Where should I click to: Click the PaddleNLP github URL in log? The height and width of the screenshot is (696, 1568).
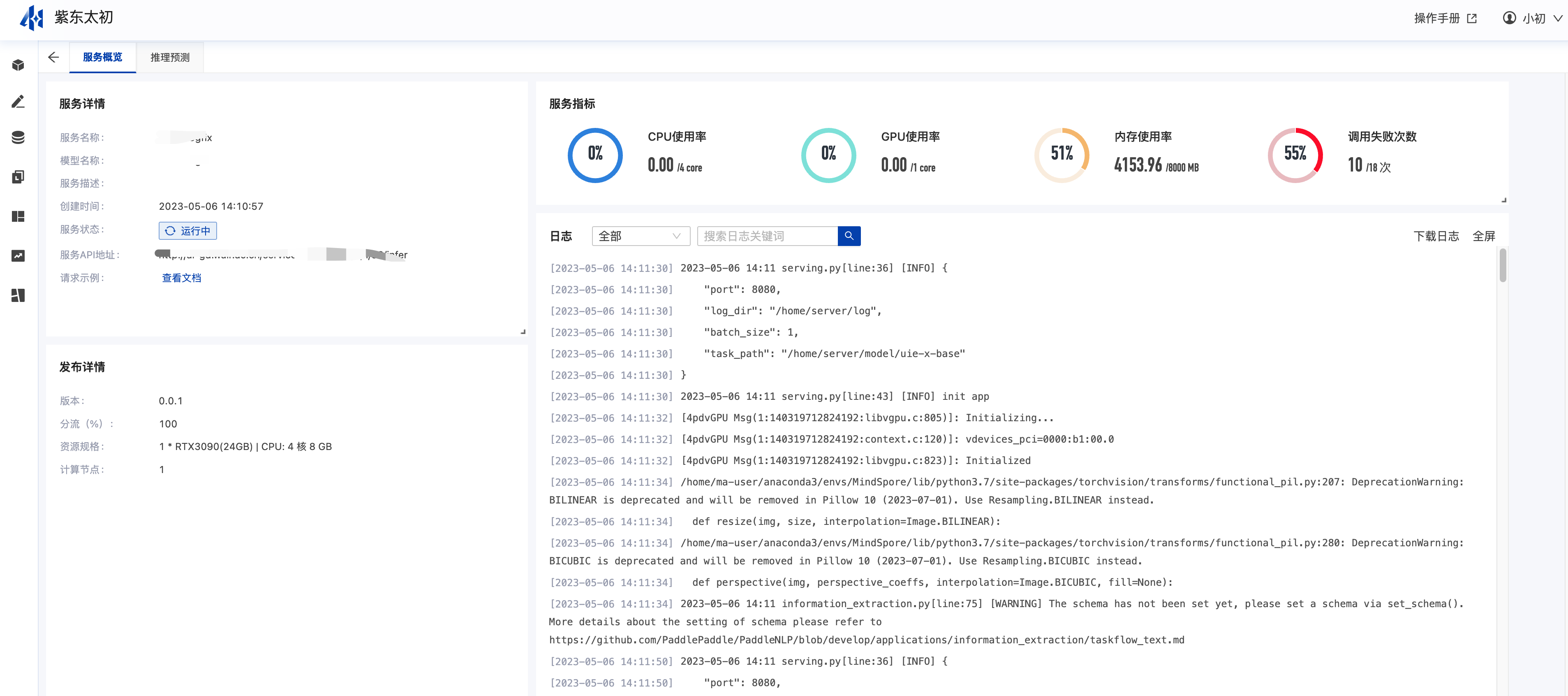(x=866, y=639)
